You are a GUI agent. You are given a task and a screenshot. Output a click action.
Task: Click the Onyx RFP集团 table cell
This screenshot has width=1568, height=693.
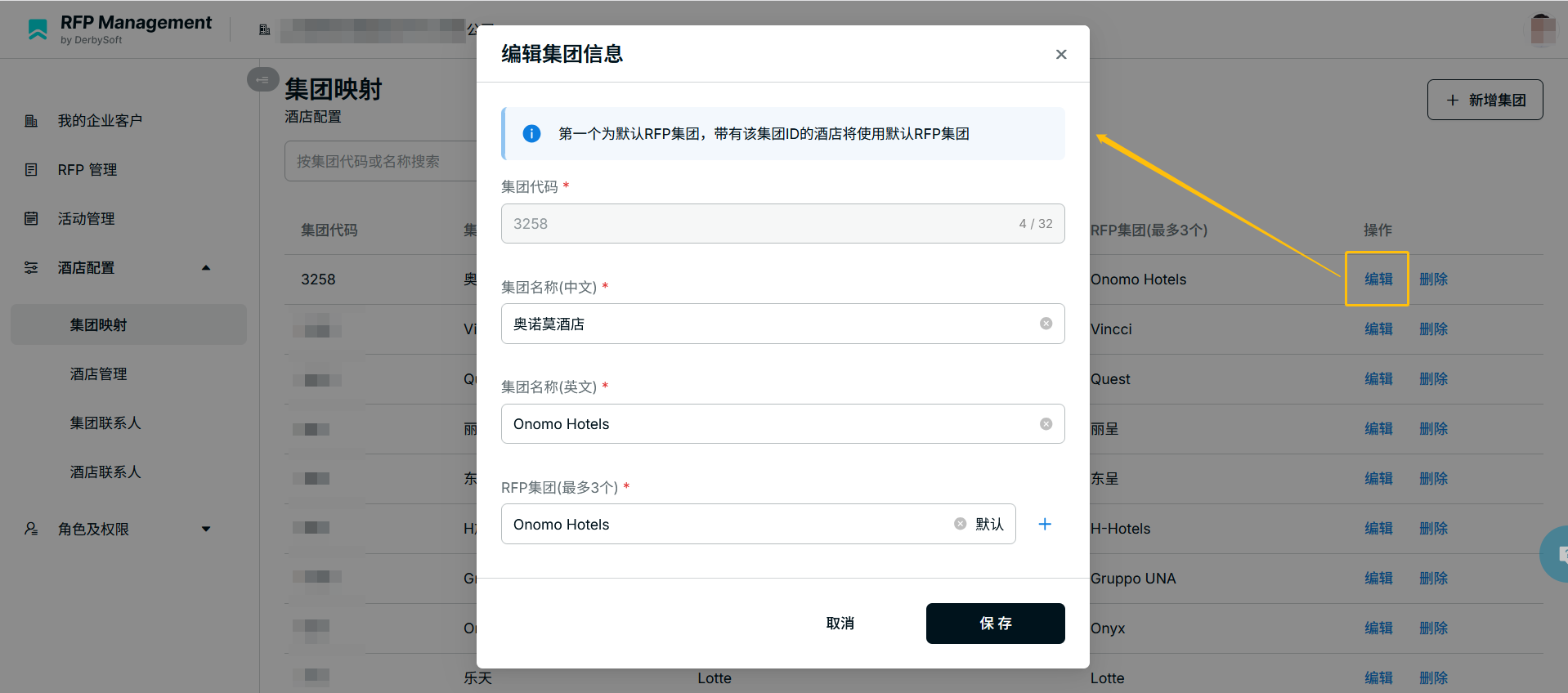point(1108,628)
